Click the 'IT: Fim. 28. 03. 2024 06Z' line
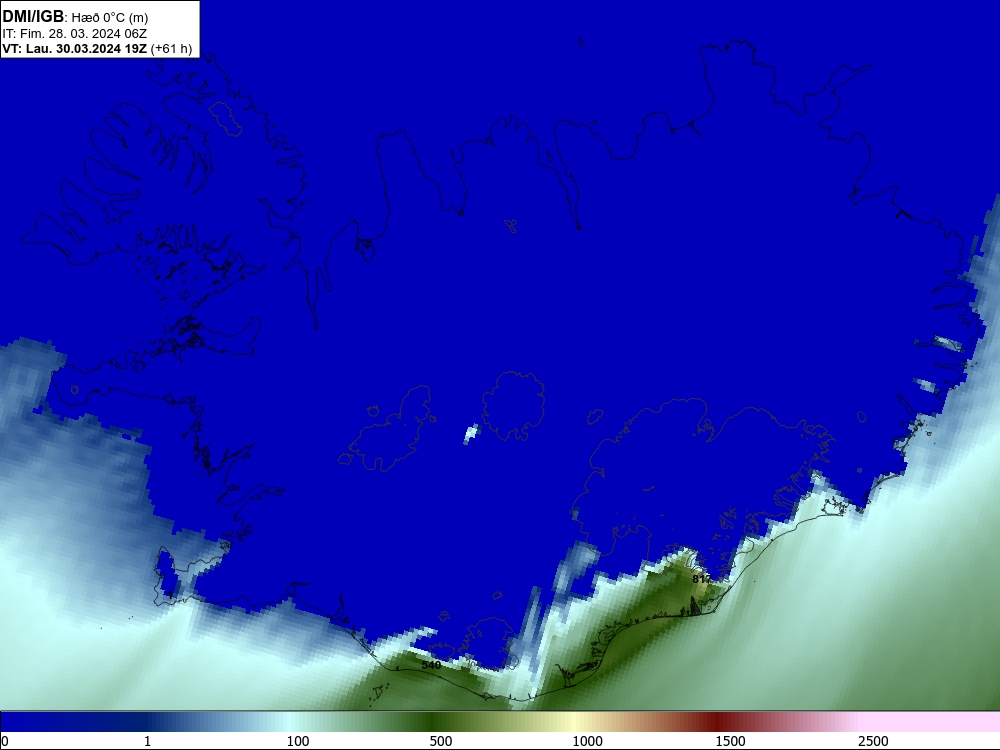This screenshot has height=750, width=1000. (75, 33)
